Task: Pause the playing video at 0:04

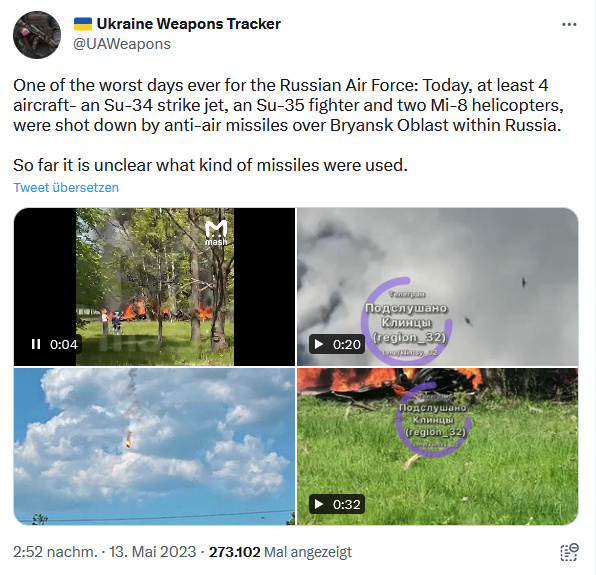Action: [36, 344]
